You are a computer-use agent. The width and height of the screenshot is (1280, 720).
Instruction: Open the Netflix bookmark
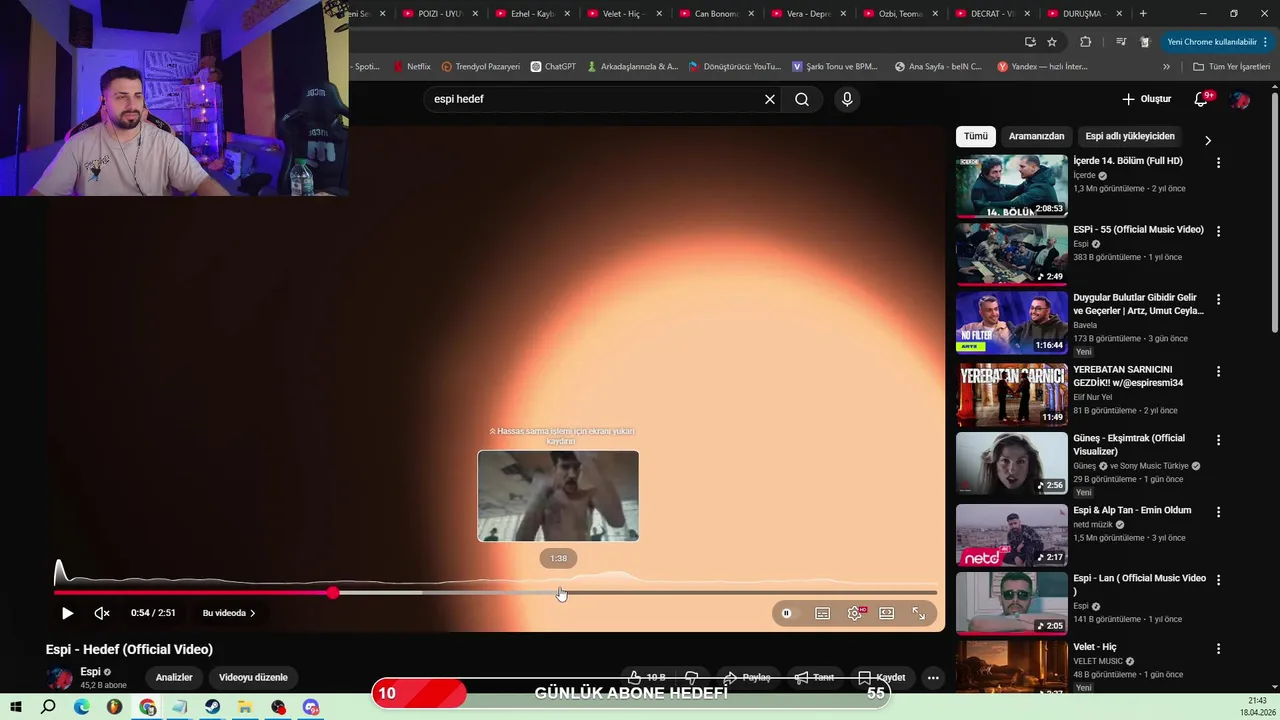click(411, 67)
